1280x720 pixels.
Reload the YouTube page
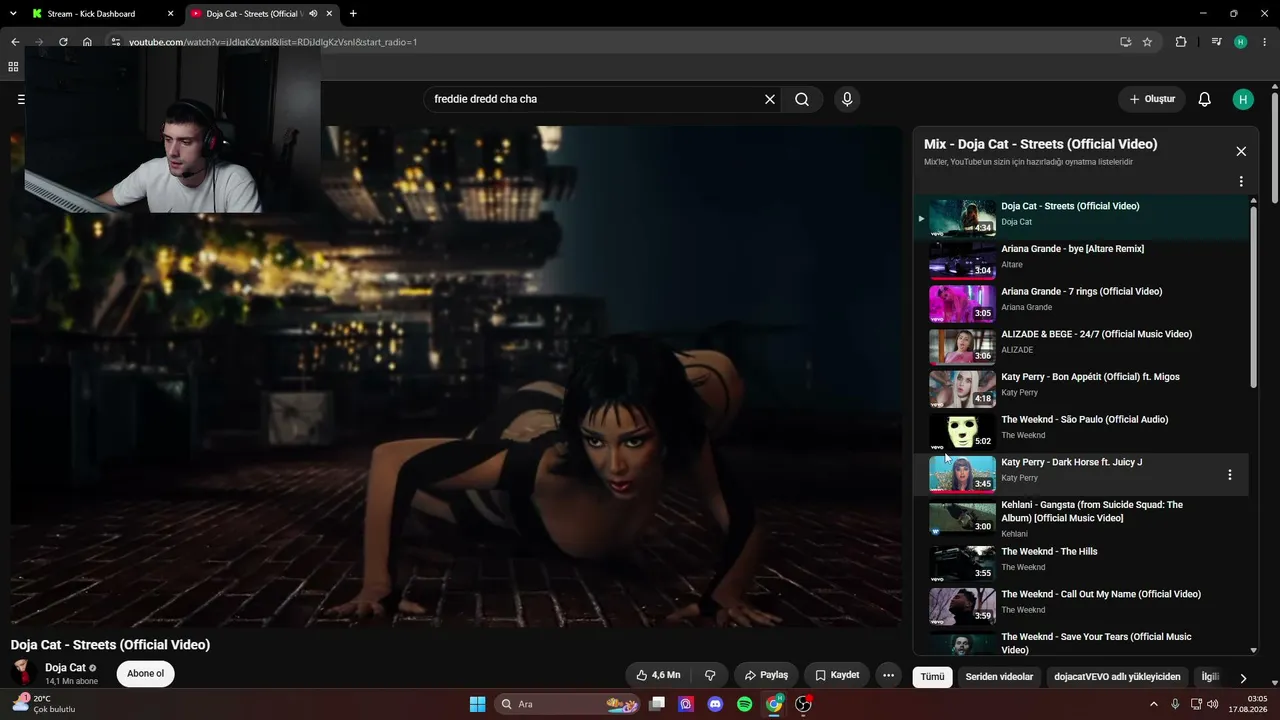(x=63, y=42)
